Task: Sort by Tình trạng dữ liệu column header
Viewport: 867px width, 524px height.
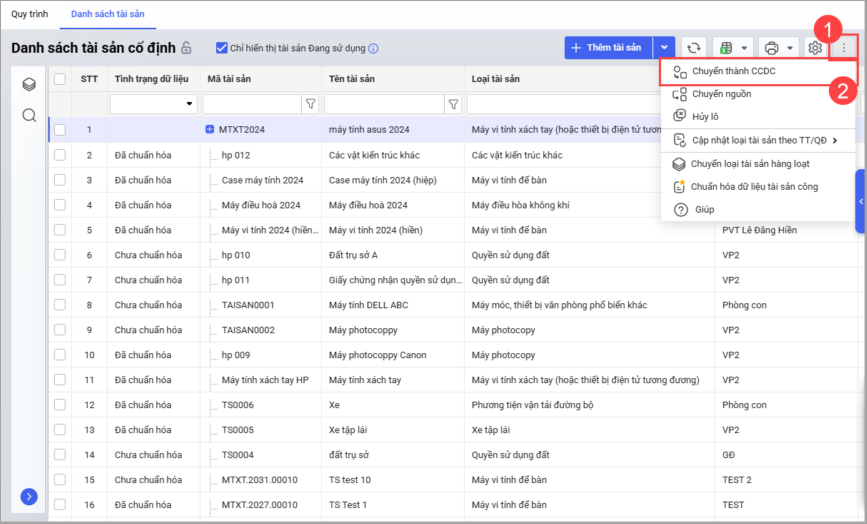Action: pos(152,79)
